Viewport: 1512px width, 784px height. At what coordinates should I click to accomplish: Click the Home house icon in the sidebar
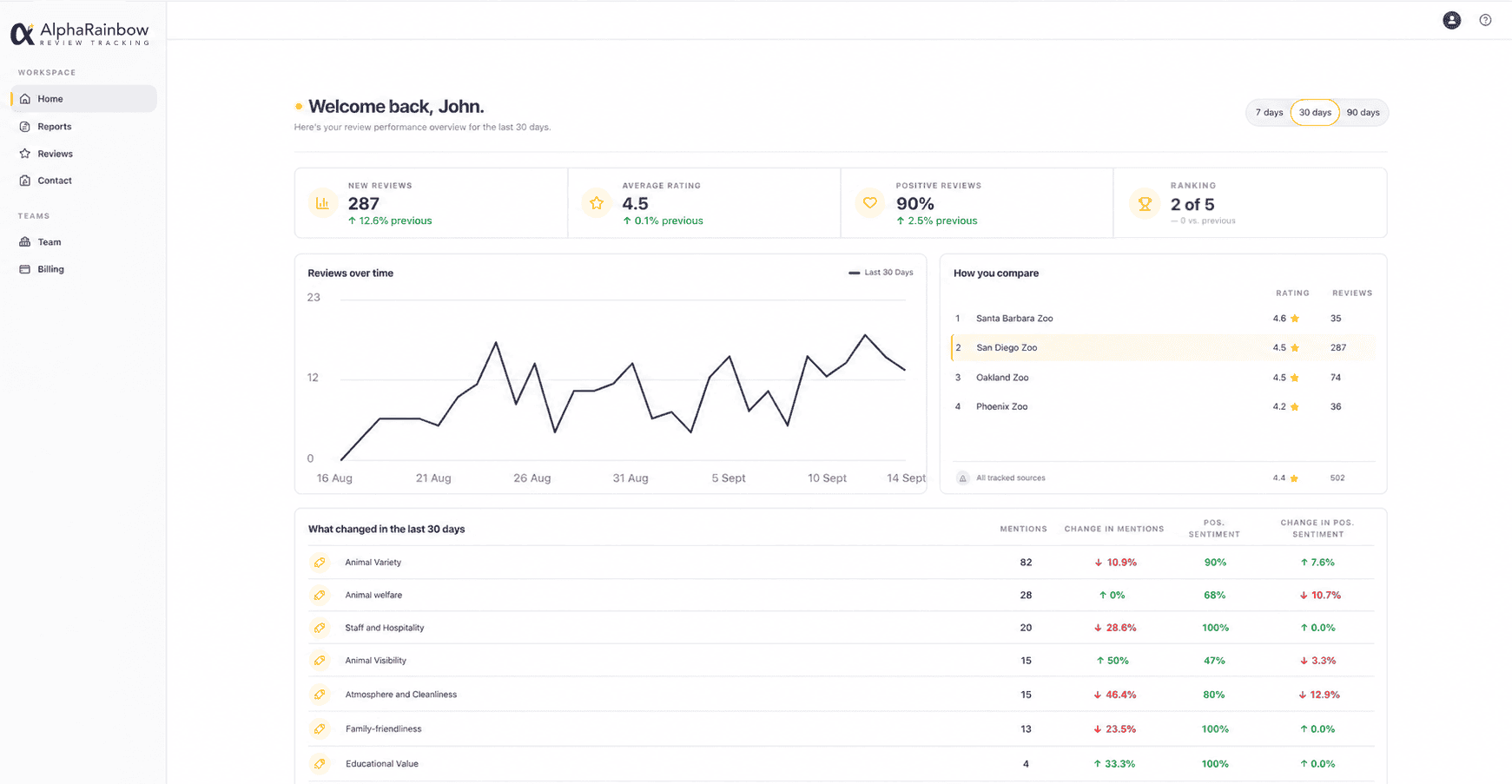tap(25, 99)
